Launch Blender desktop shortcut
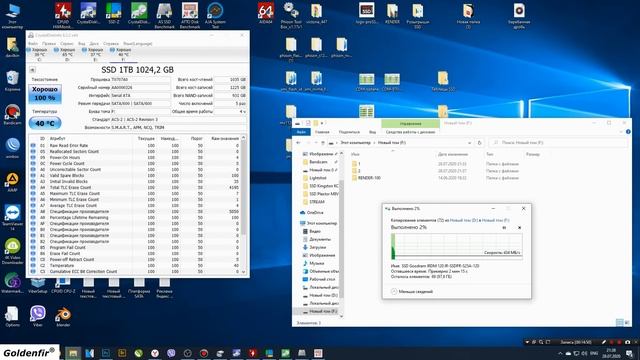Viewport: 640px width, 360px height. coord(63,316)
